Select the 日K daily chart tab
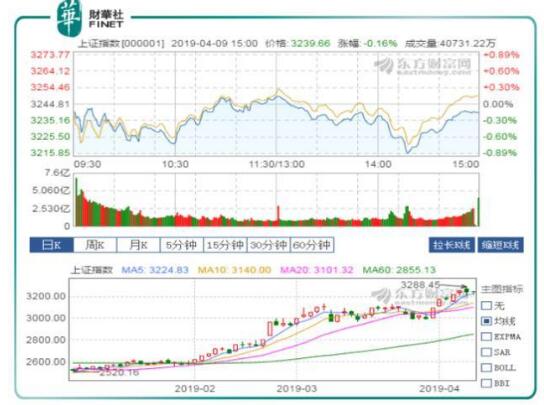Image resolution: width=544 pixels, height=405 pixels. [51, 245]
